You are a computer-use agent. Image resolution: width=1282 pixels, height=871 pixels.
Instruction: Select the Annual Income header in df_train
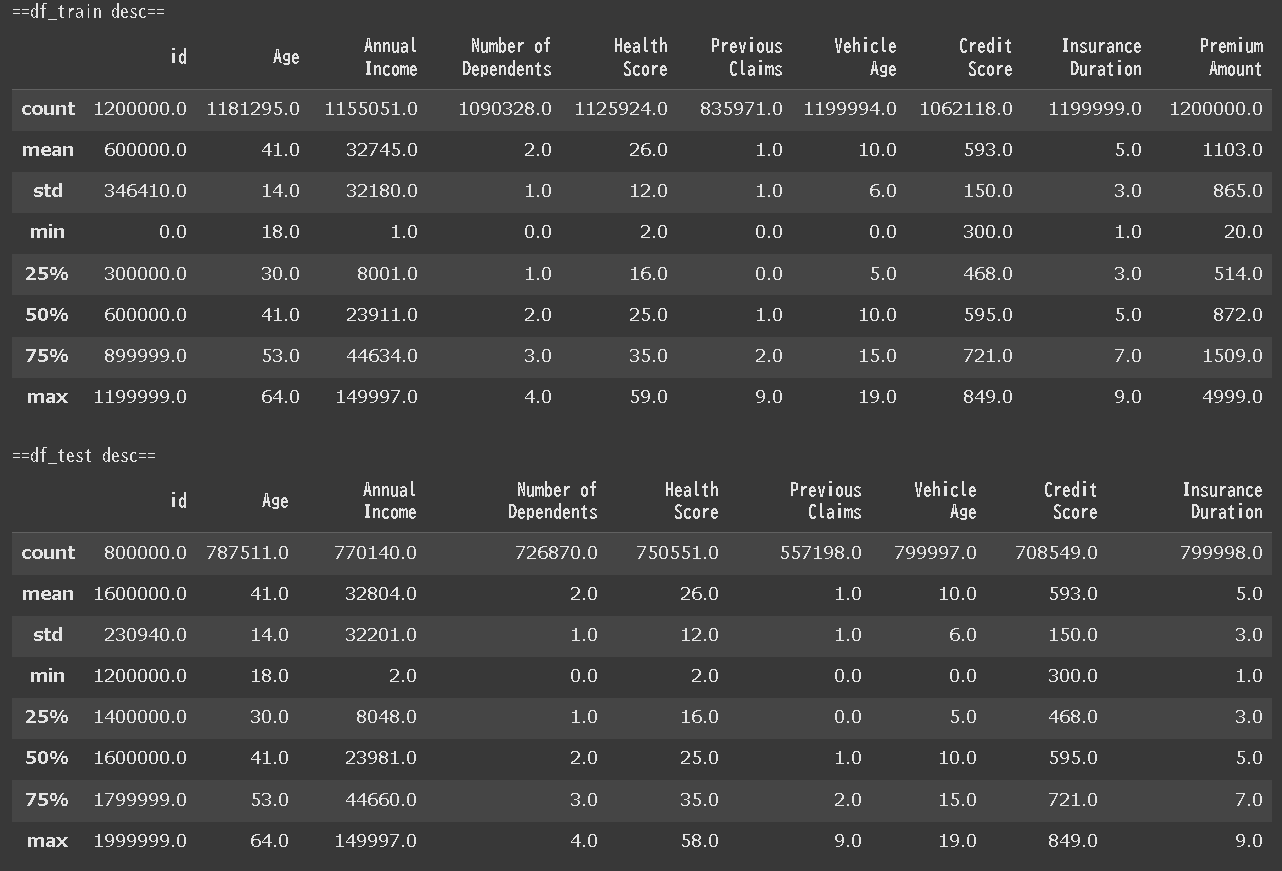click(x=390, y=57)
